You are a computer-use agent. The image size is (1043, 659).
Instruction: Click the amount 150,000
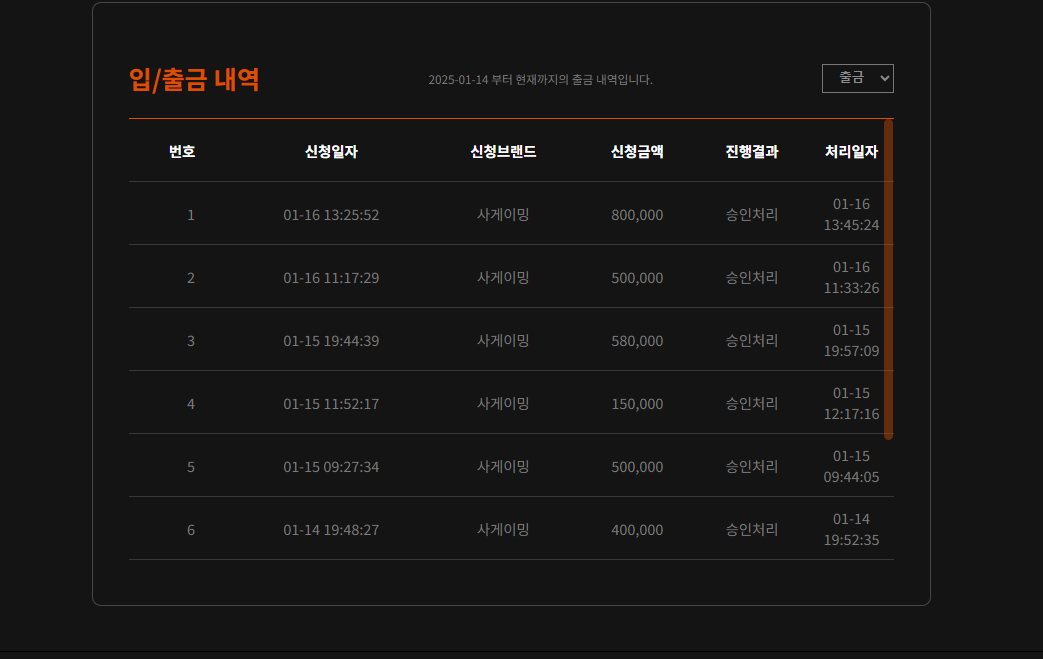(637, 404)
